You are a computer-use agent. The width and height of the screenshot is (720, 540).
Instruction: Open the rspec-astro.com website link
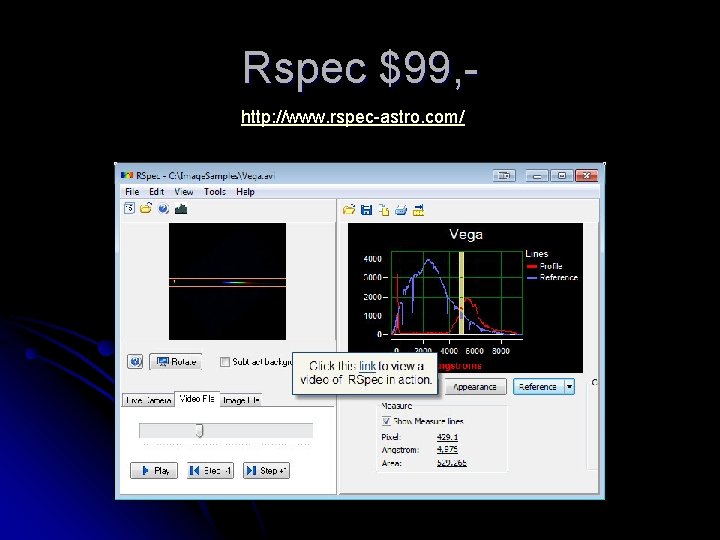(x=353, y=117)
